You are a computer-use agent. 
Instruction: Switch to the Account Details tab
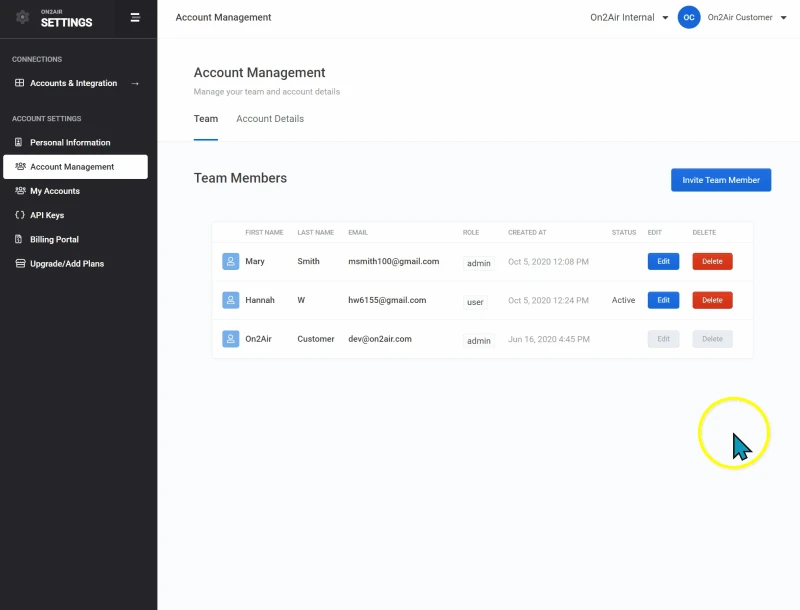270,119
